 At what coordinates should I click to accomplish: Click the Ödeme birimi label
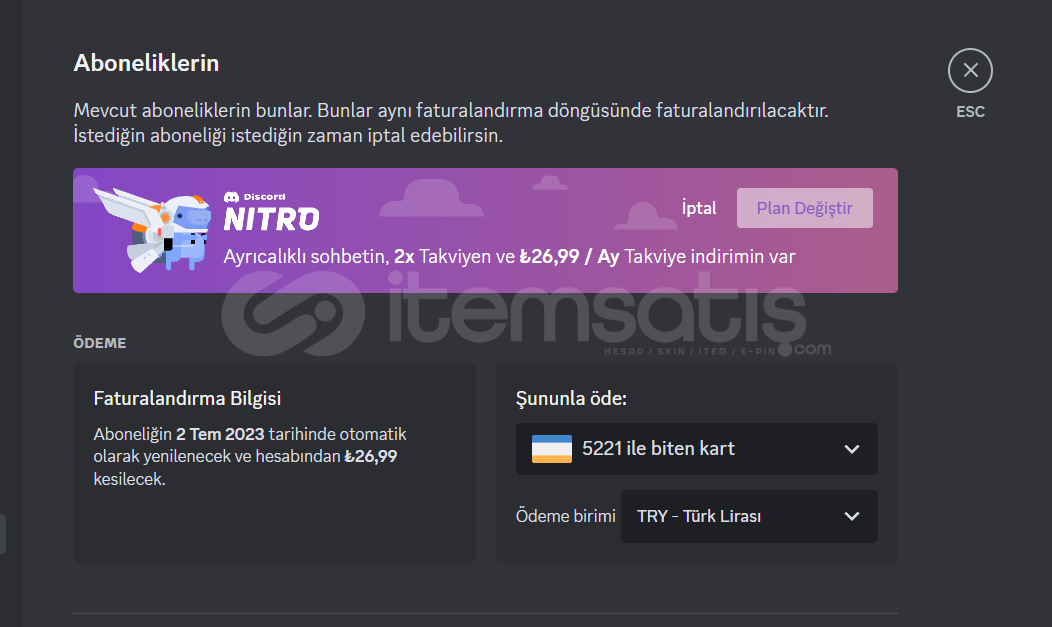pos(566,516)
